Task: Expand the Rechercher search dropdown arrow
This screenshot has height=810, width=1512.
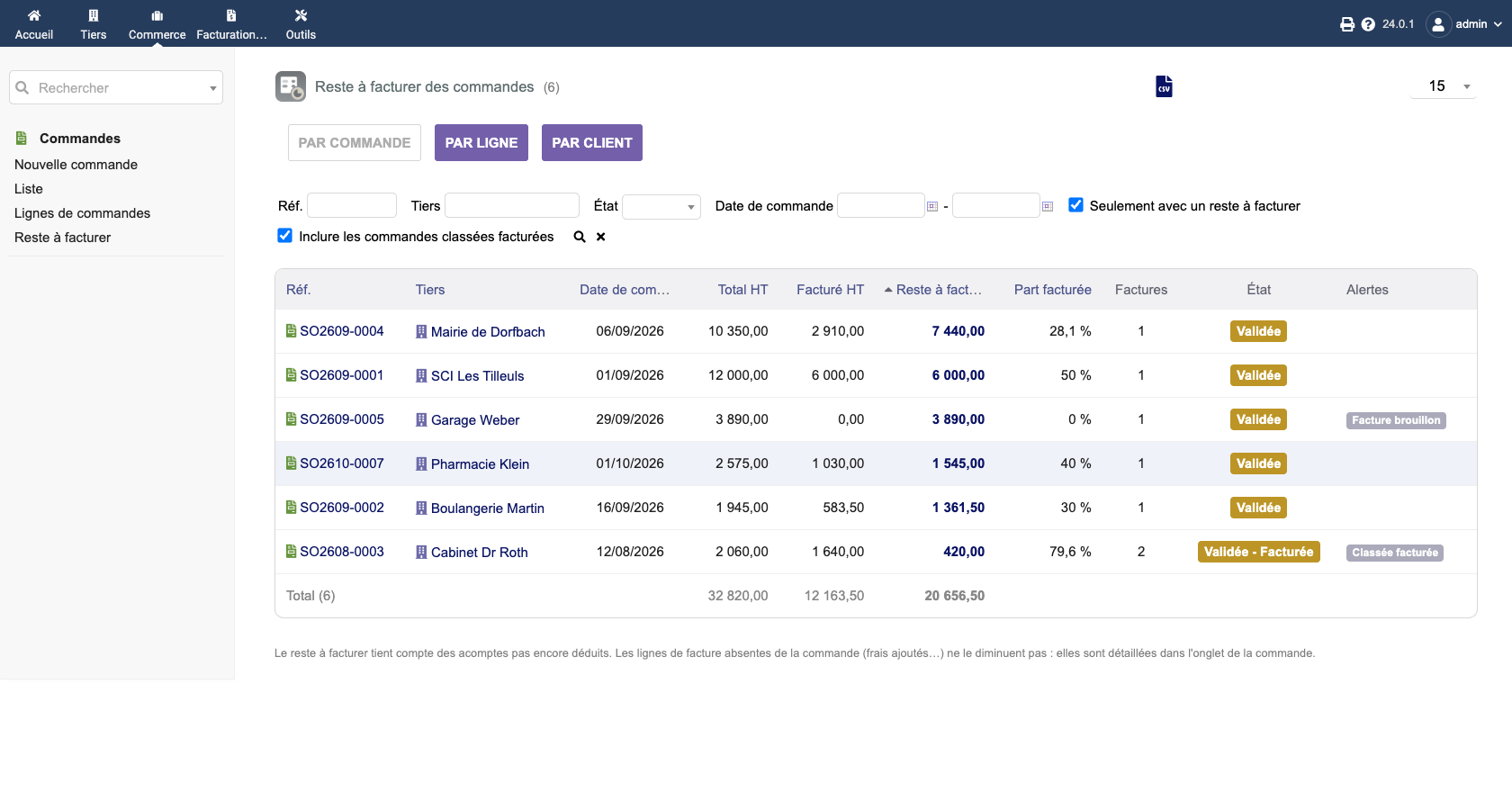Action: tap(213, 88)
